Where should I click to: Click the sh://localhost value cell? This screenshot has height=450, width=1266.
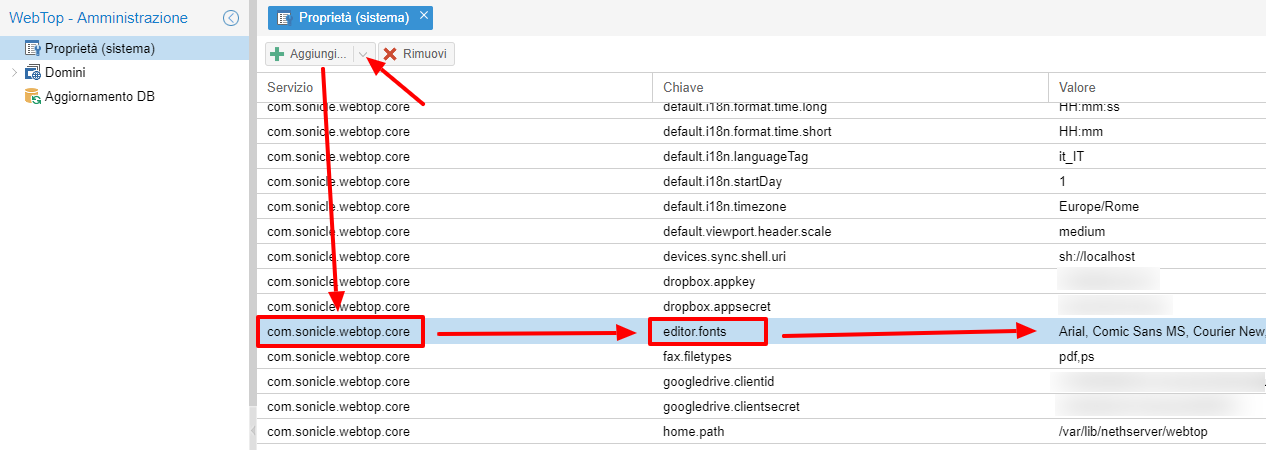point(1157,256)
